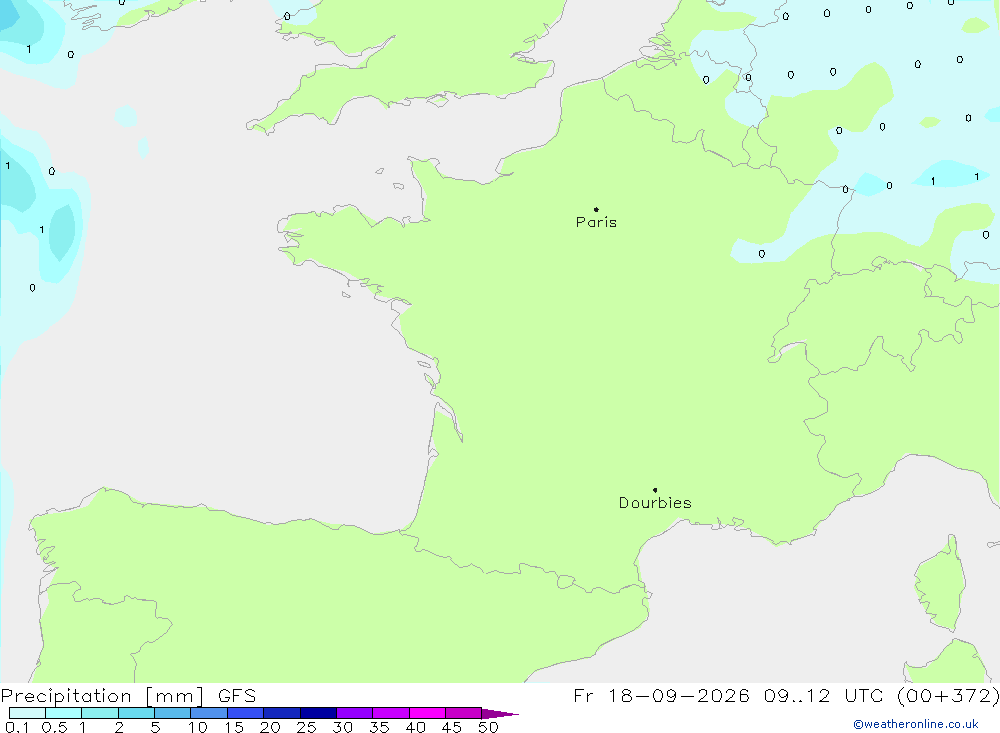
Task: Click the 50 value on the legend scale
Action: [x=488, y=727]
